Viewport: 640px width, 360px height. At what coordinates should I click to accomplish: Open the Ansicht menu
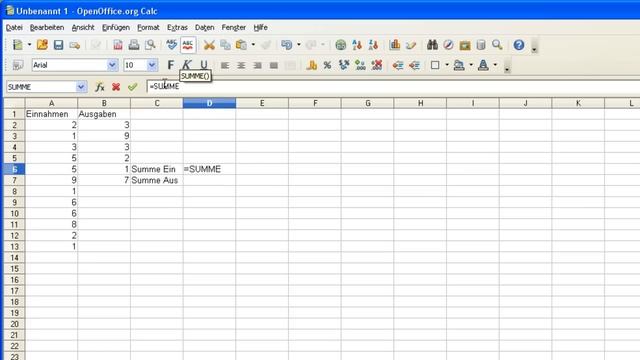pos(83,27)
